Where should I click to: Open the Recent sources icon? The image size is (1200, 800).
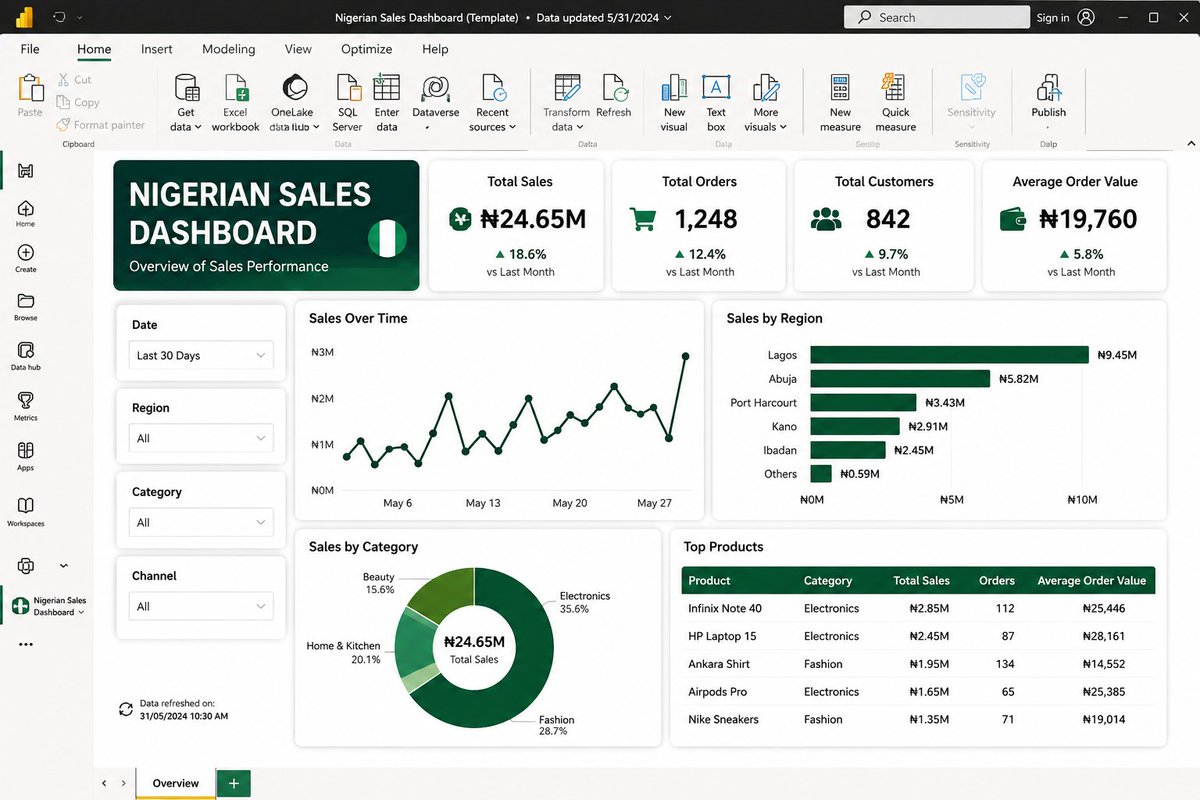[x=492, y=88]
